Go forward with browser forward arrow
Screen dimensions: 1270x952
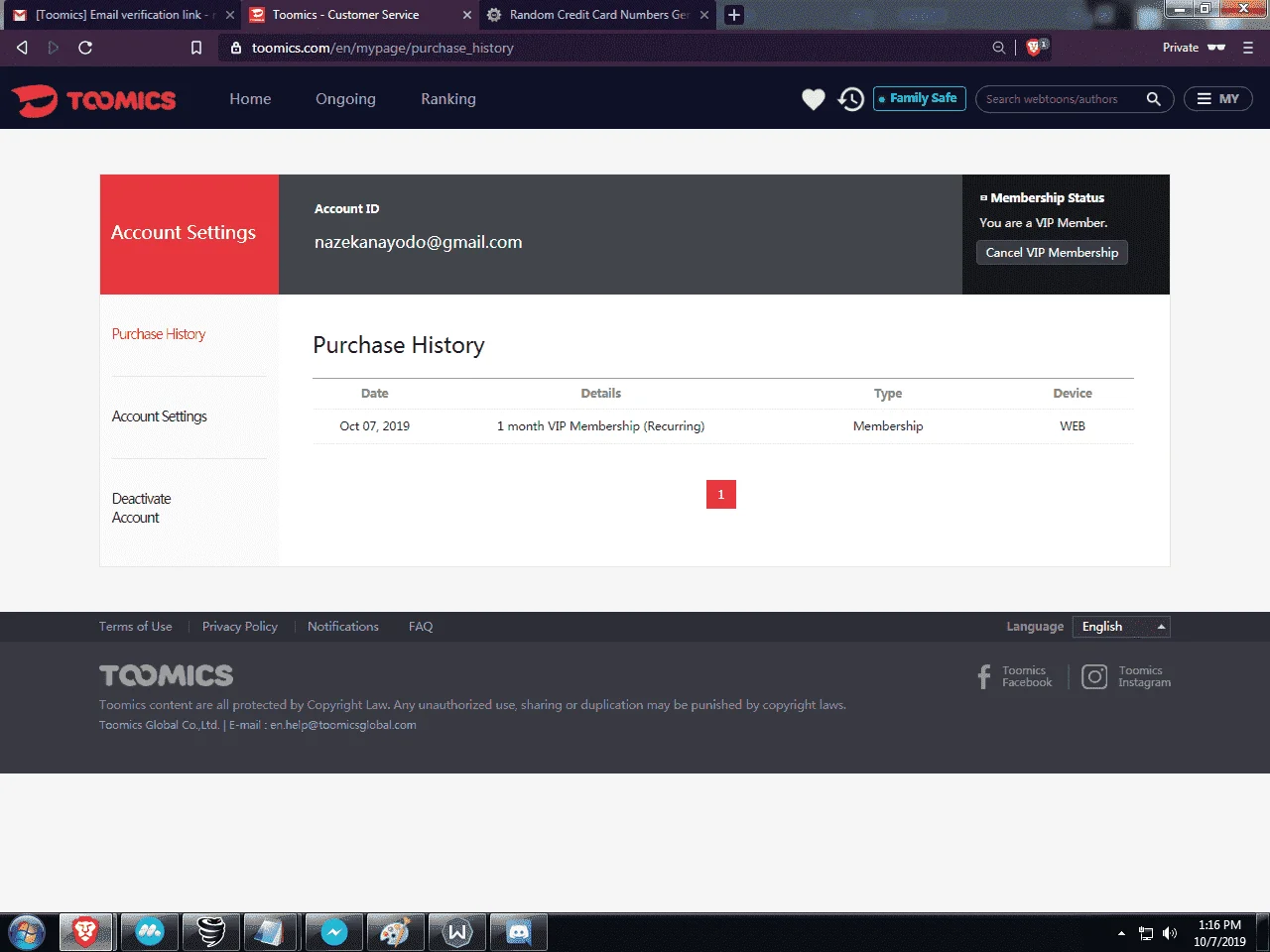point(54,48)
